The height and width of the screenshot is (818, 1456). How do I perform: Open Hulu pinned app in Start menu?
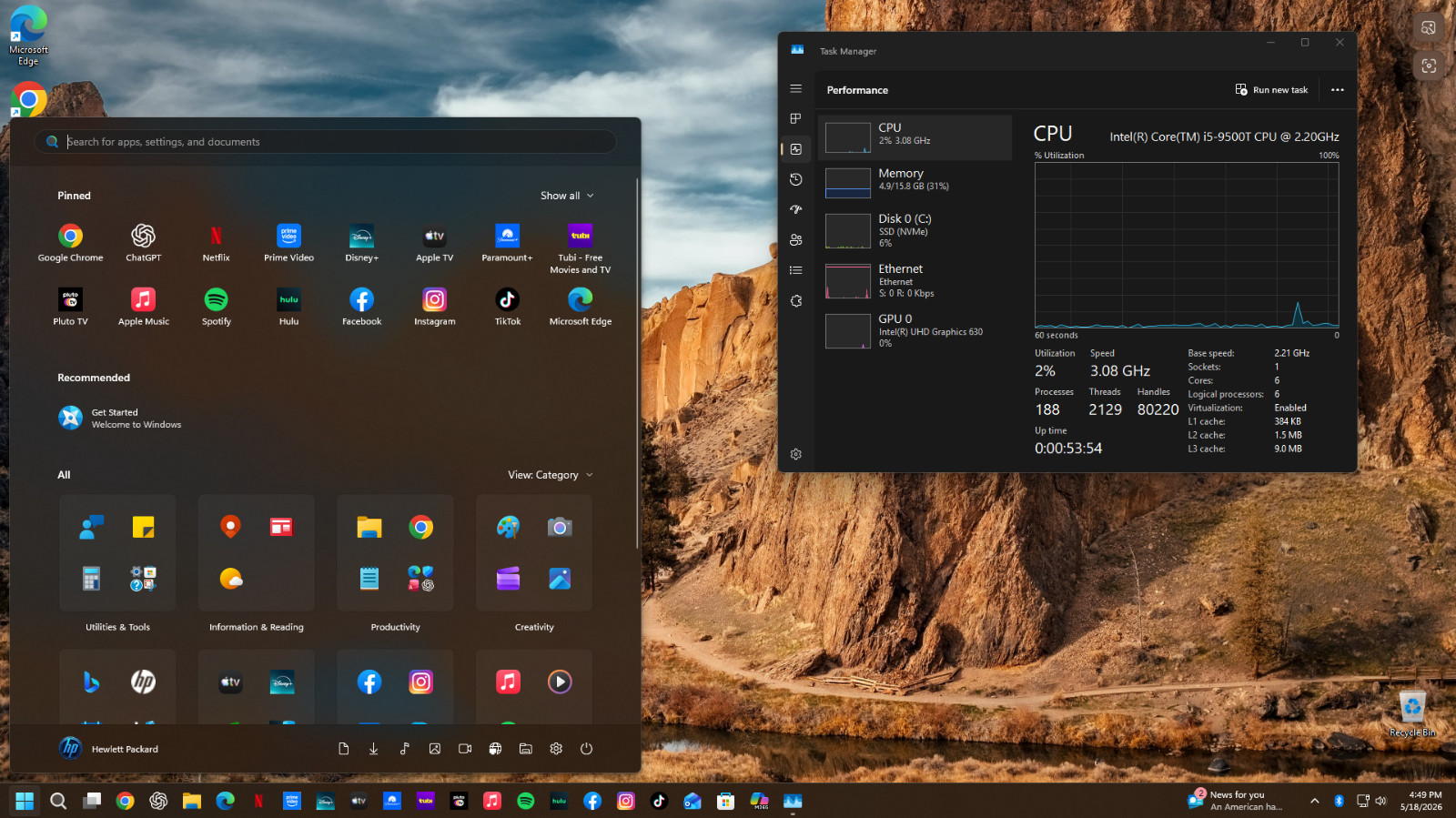[288, 307]
